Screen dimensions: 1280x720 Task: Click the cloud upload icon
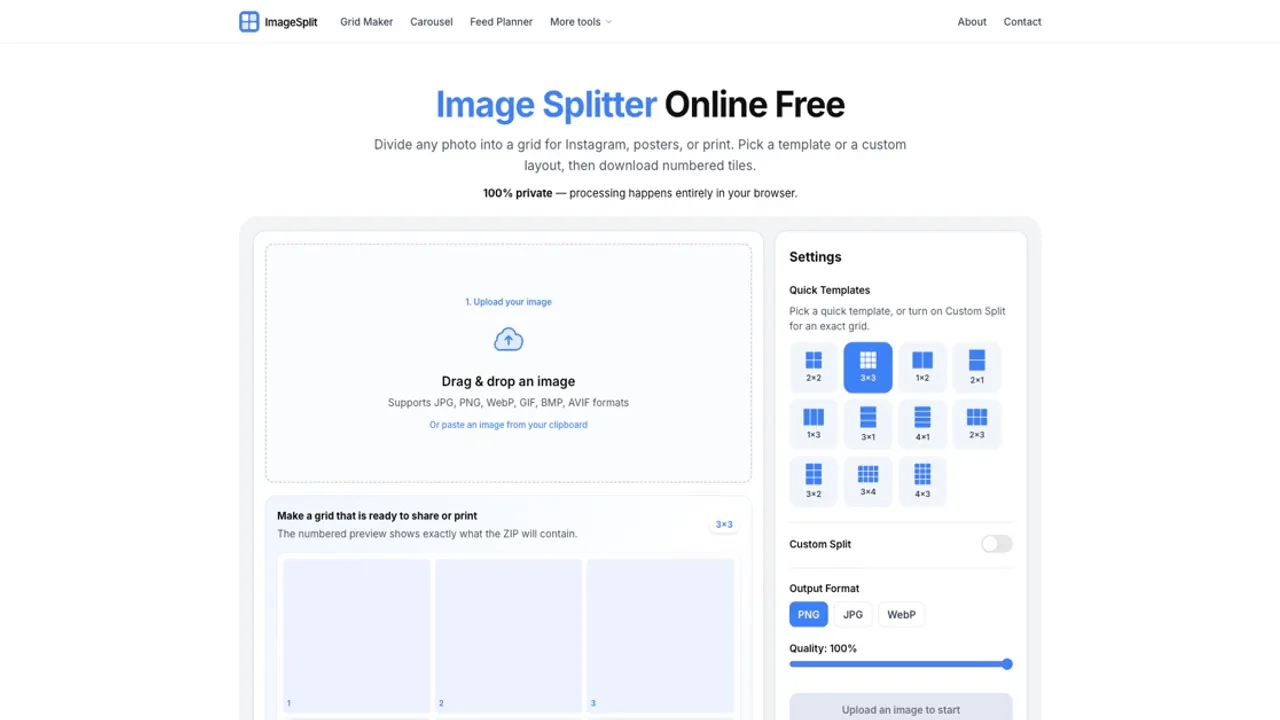click(508, 340)
